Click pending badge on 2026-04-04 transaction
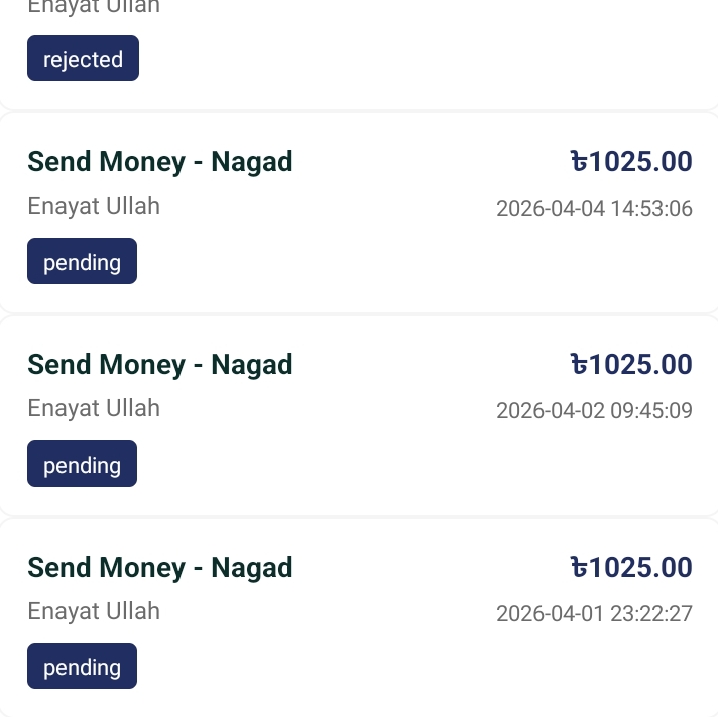This screenshot has width=718, height=717. point(81,262)
